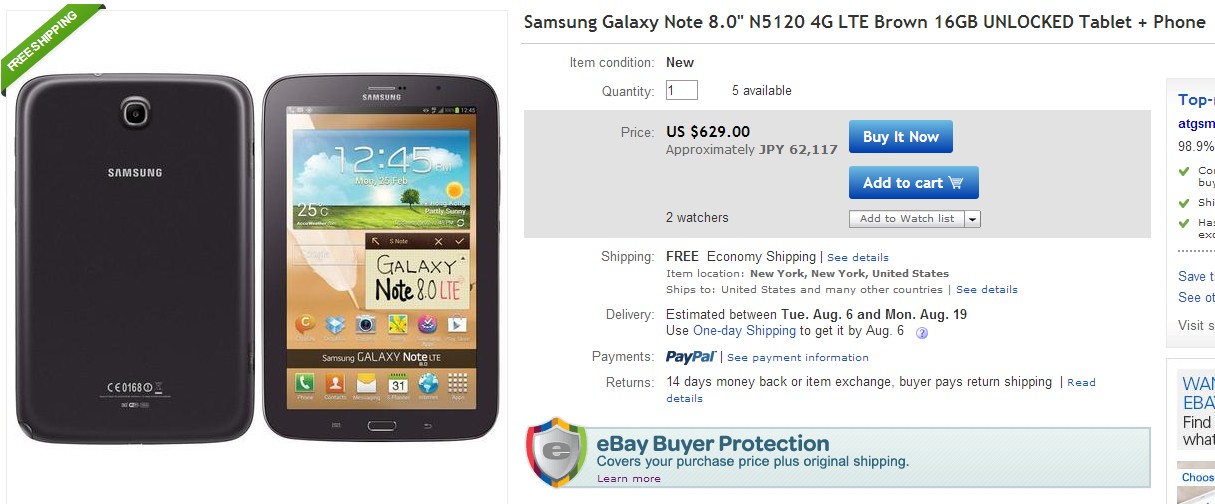
Task: Open the seller name link atgsm
Action: point(1196,124)
